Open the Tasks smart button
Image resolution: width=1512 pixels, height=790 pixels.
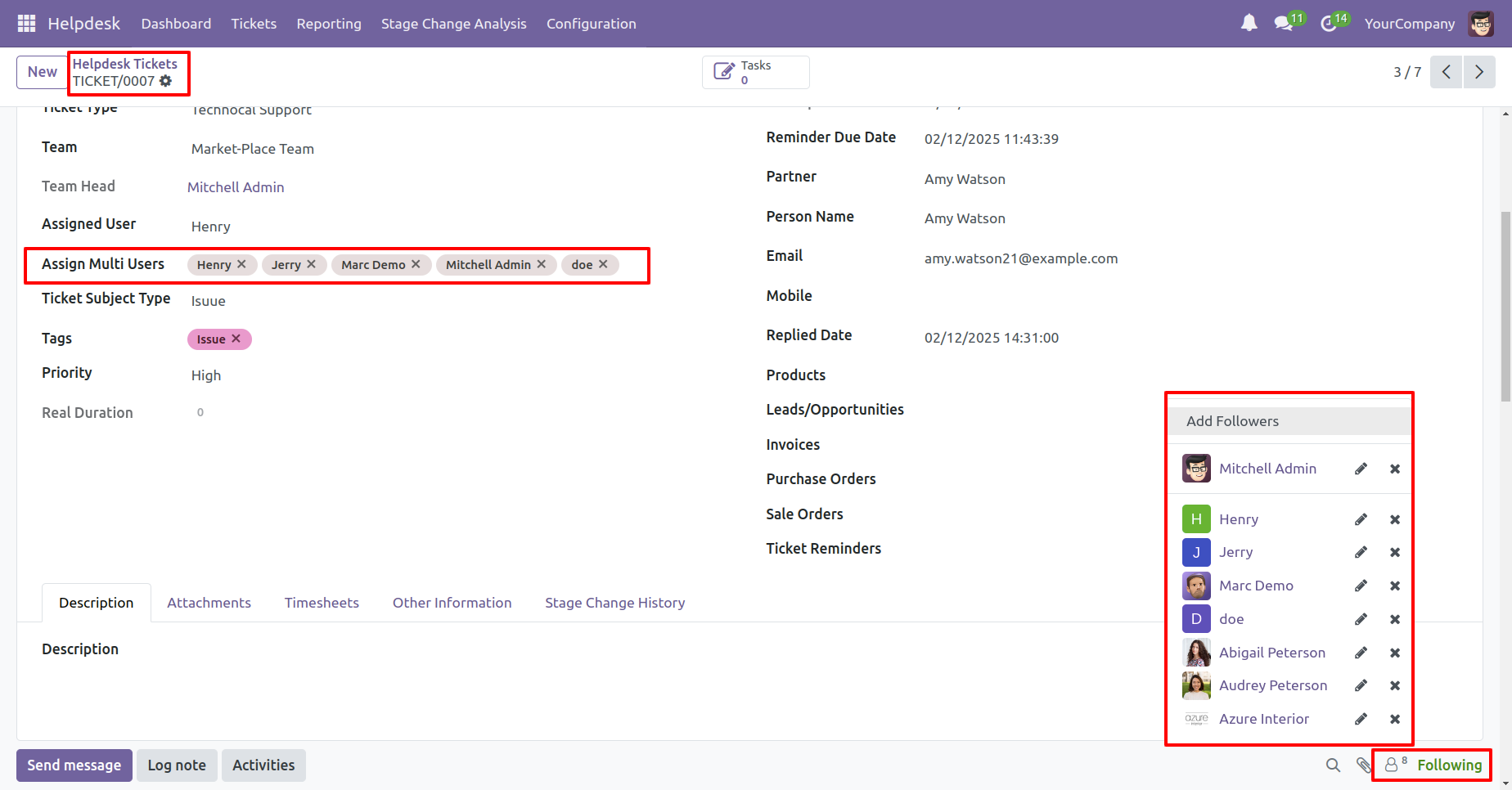coord(756,72)
